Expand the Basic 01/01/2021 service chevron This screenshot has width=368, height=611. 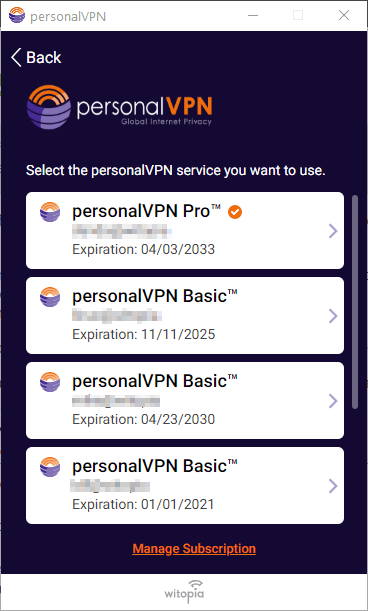(333, 486)
